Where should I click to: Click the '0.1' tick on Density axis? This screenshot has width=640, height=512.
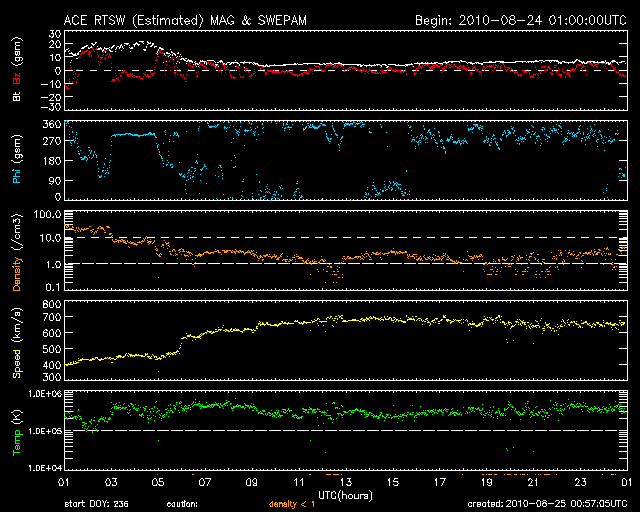pos(53,287)
